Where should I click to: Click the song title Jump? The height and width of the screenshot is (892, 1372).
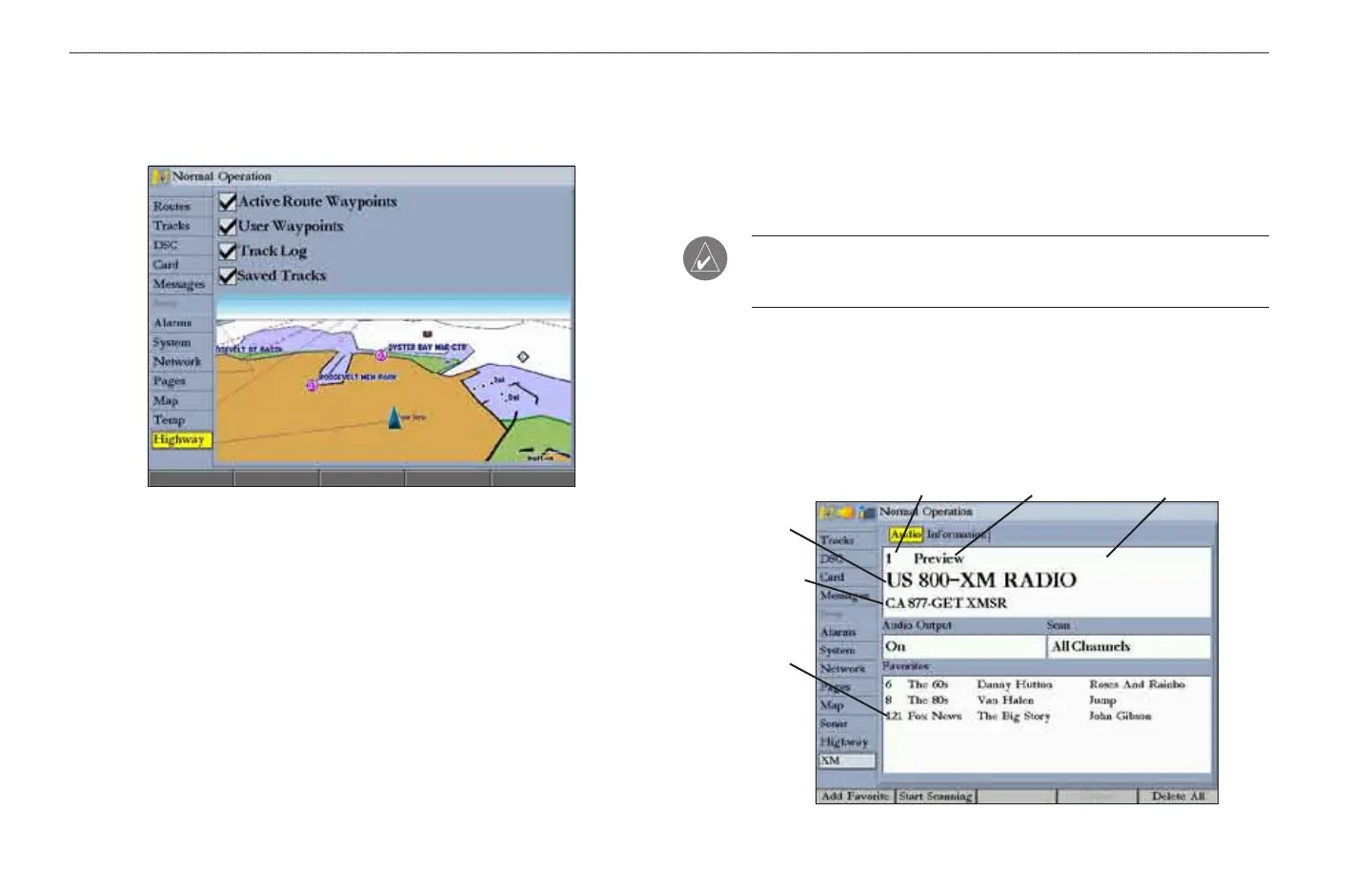click(x=1102, y=699)
